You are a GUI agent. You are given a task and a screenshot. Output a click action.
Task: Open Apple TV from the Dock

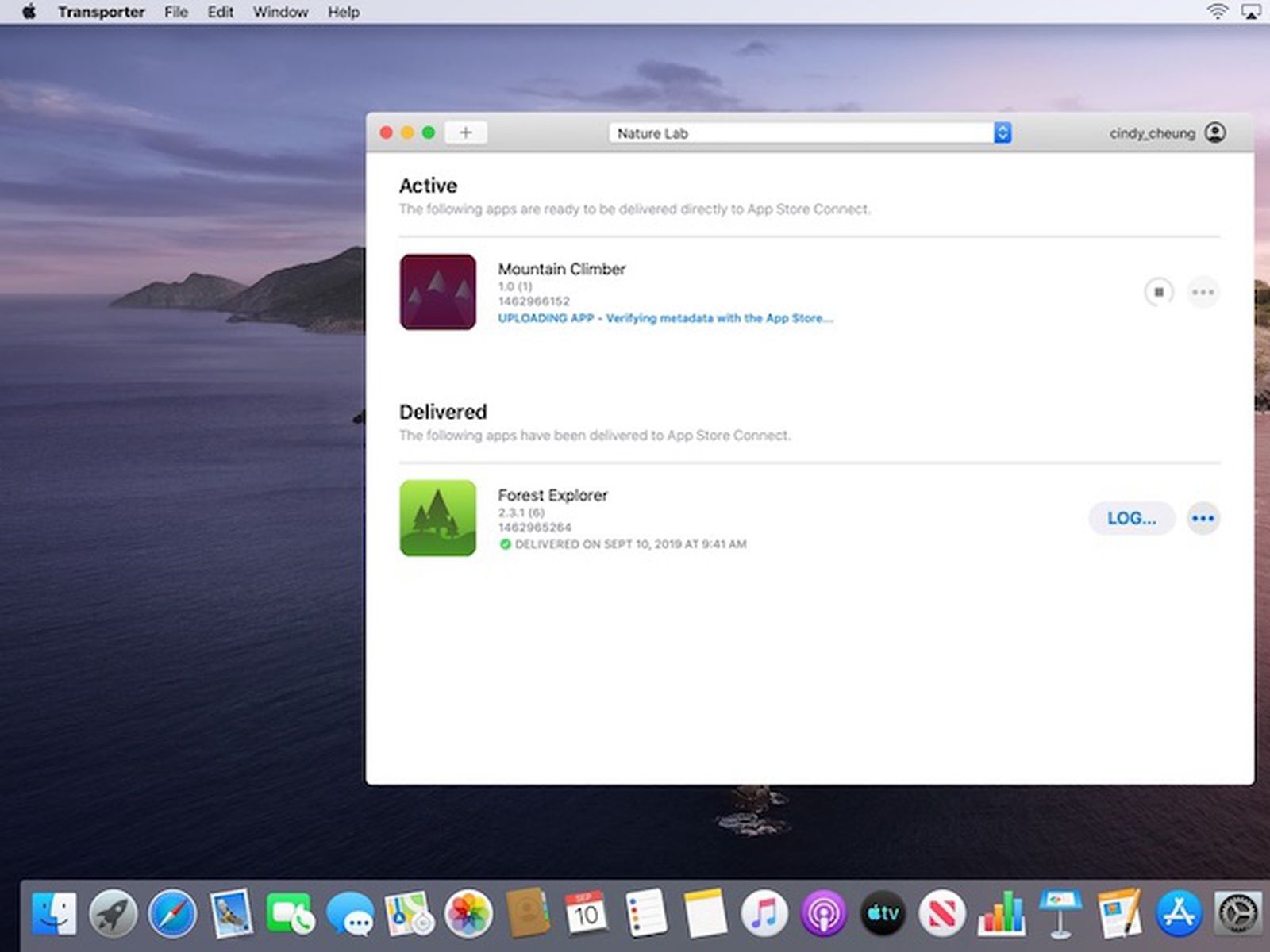(x=883, y=913)
